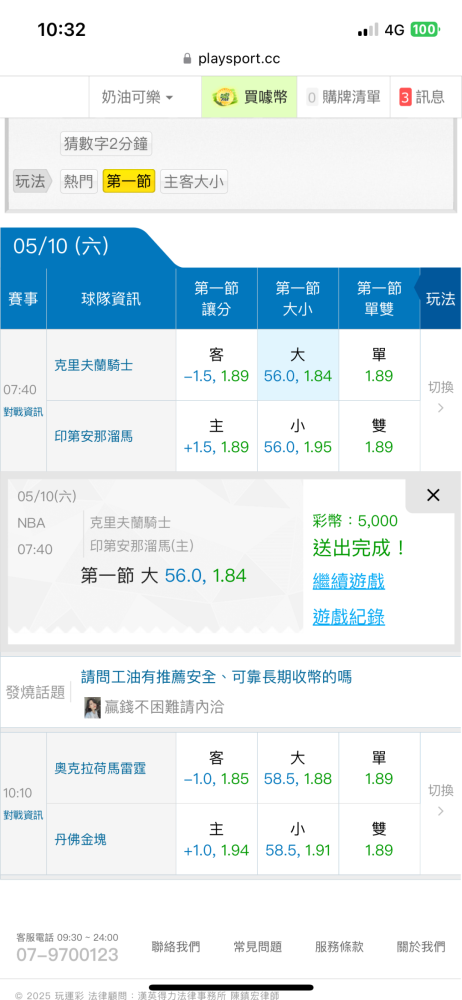Screen dimensions: 462x1000
Task: Select the 熱門 play type tab
Action: [78, 182]
